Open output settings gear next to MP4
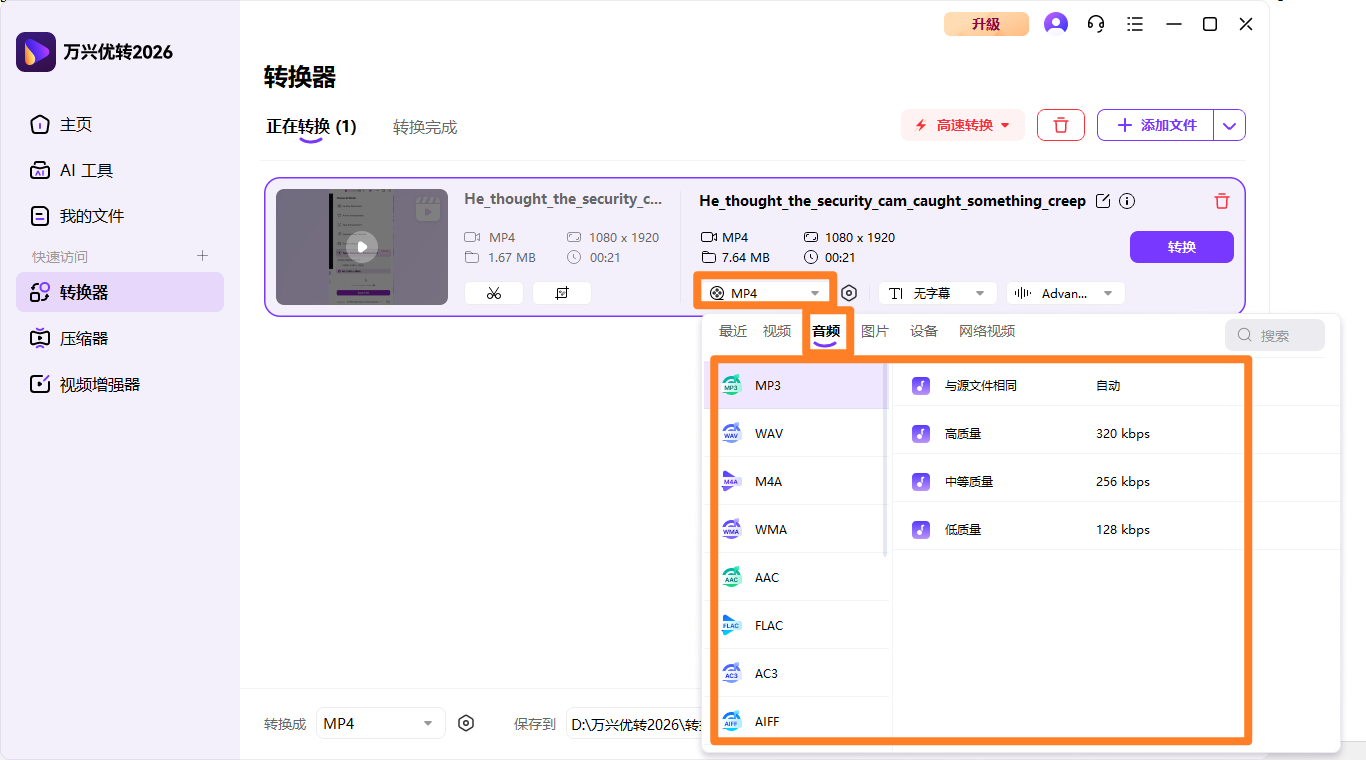 pos(849,293)
